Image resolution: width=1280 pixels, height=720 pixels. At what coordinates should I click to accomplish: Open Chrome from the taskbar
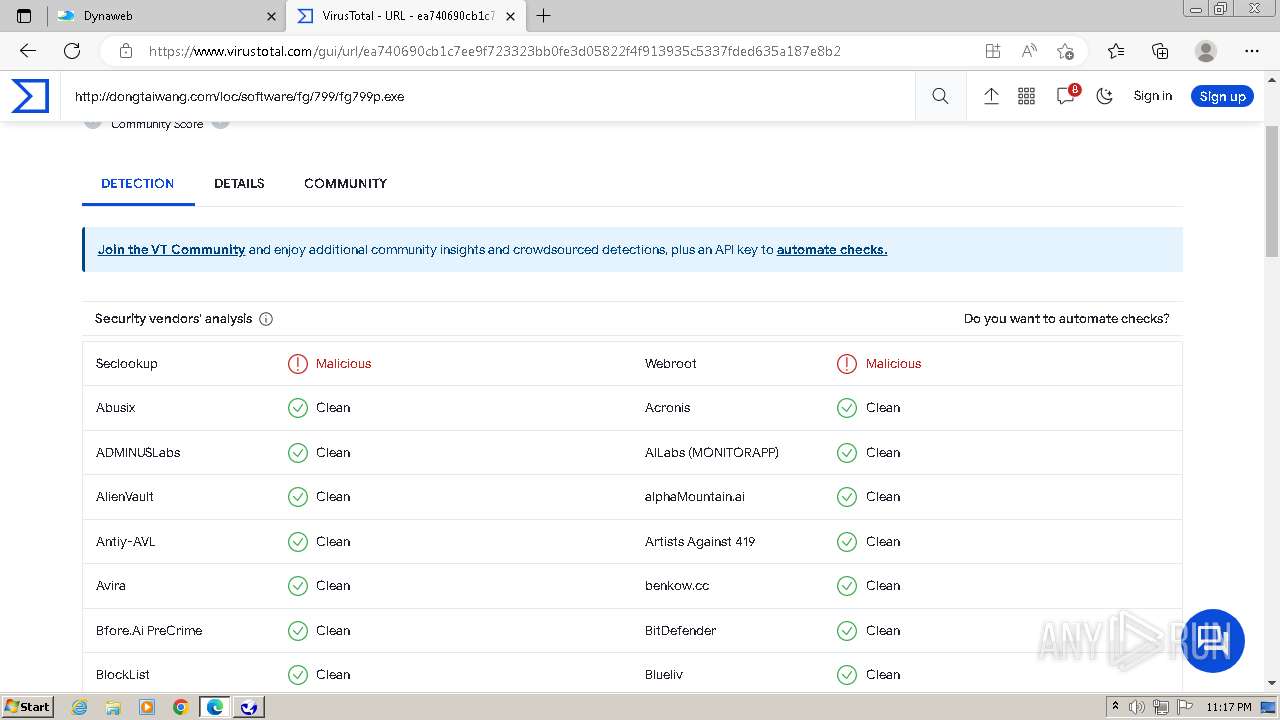(180, 707)
